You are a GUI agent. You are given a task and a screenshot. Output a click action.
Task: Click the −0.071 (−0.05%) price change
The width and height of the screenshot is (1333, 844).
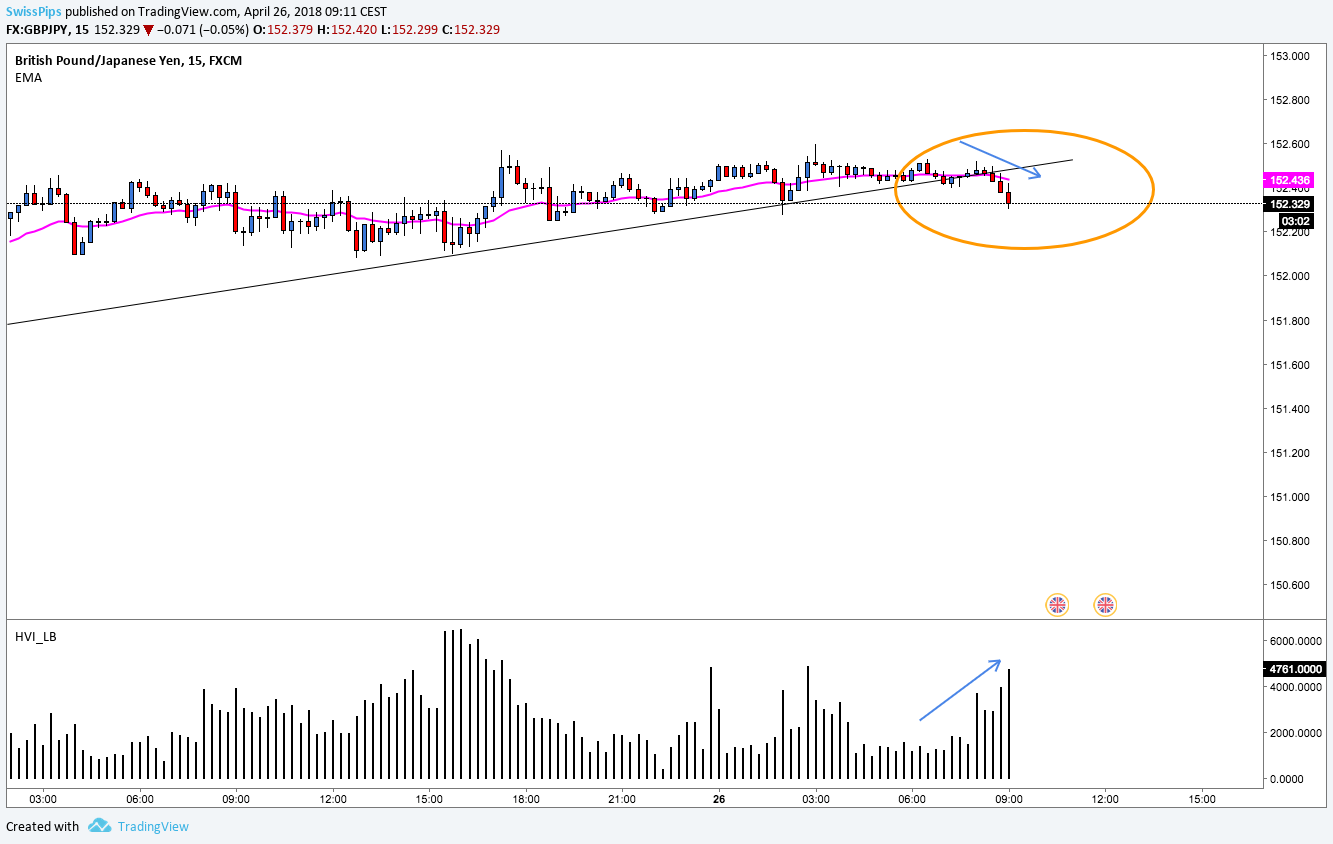click(x=202, y=30)
